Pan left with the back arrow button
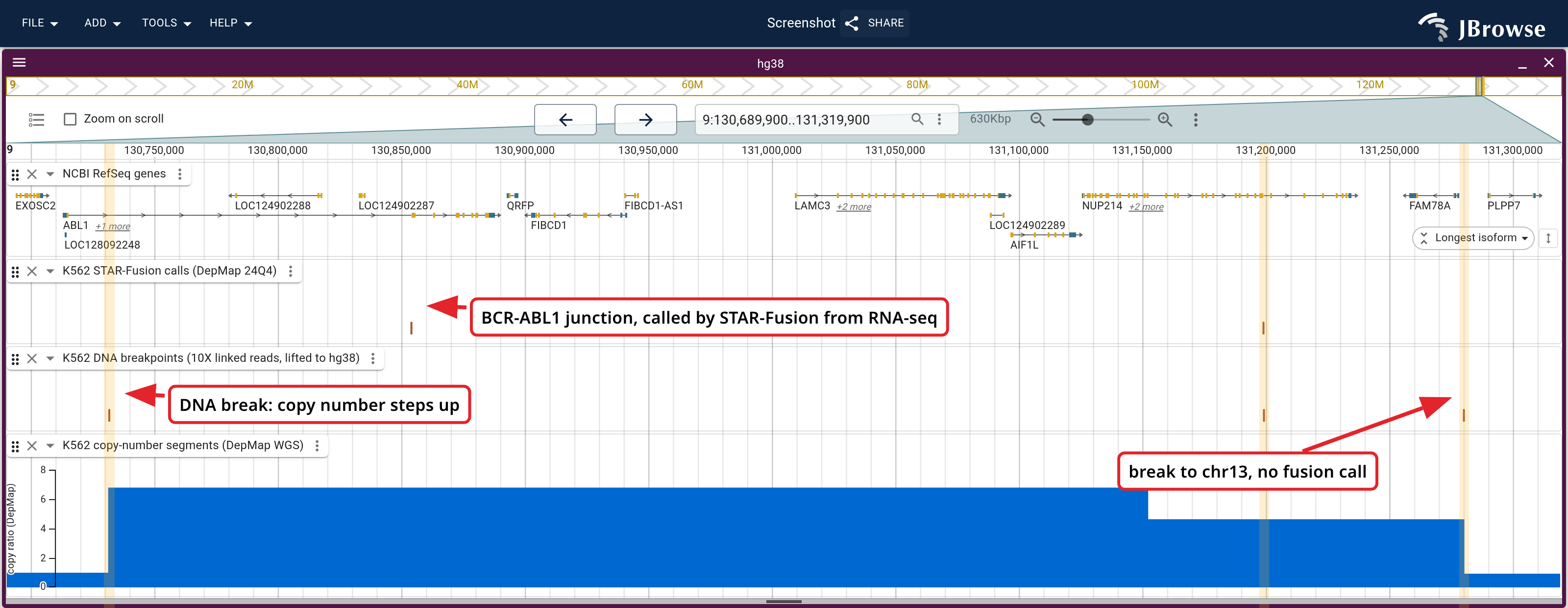The image size is (1568, 608). (565, 120)
